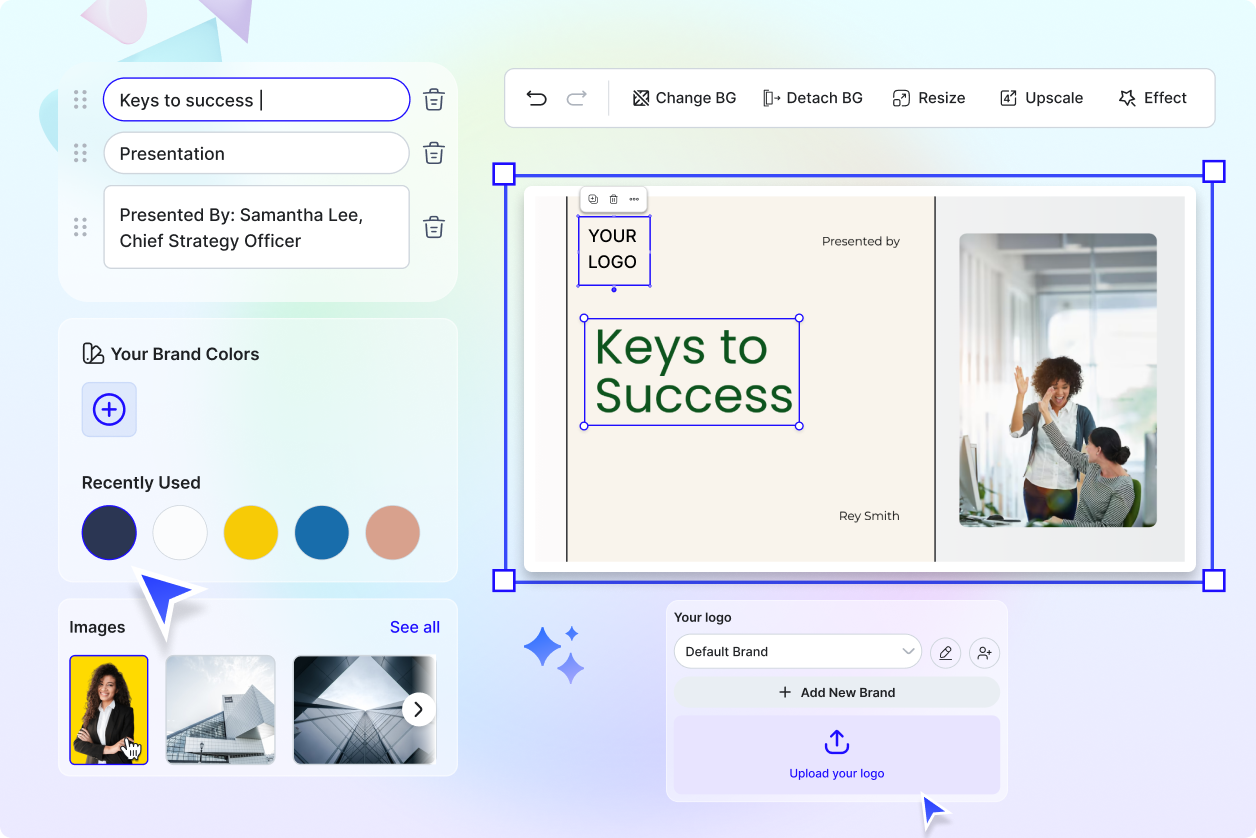
Task: Select the yellow recently used swatch
Action: point(251,532)
